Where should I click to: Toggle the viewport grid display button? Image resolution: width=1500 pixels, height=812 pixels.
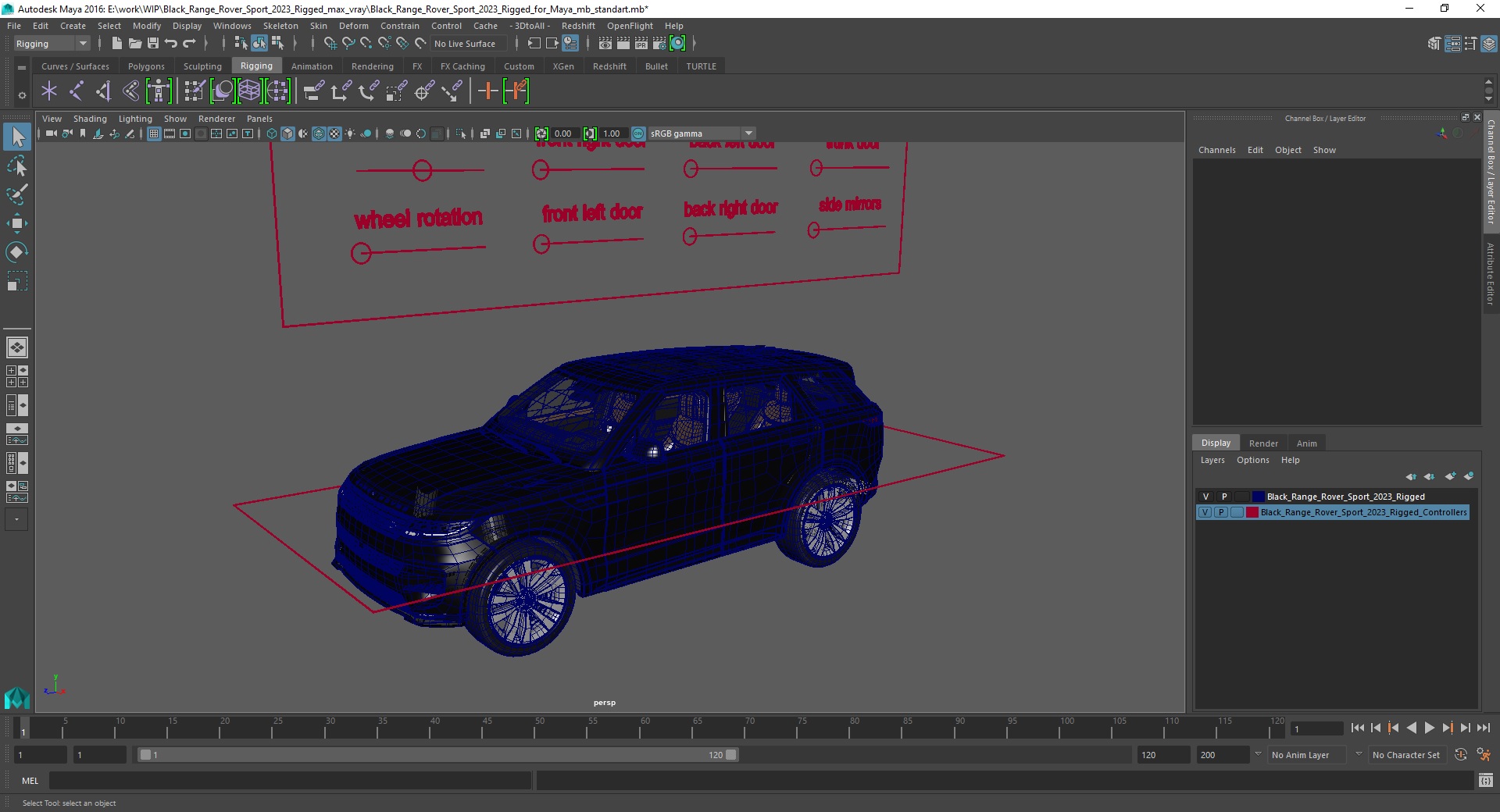[x=154, y=134]
